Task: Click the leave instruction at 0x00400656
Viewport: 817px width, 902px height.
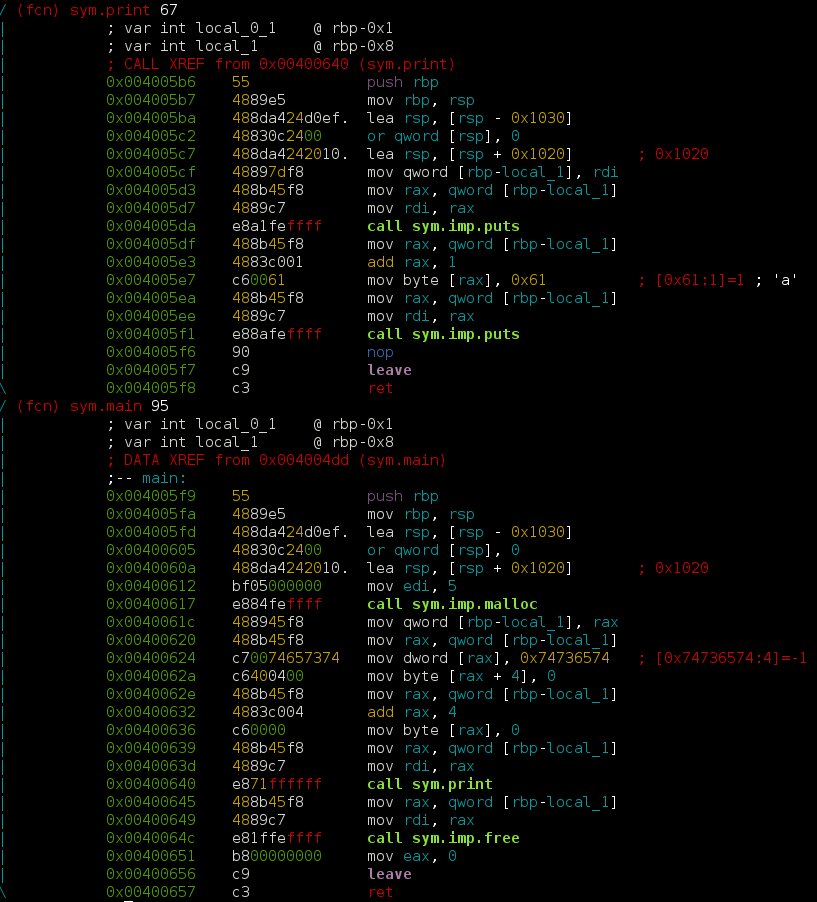Action: 390,874
